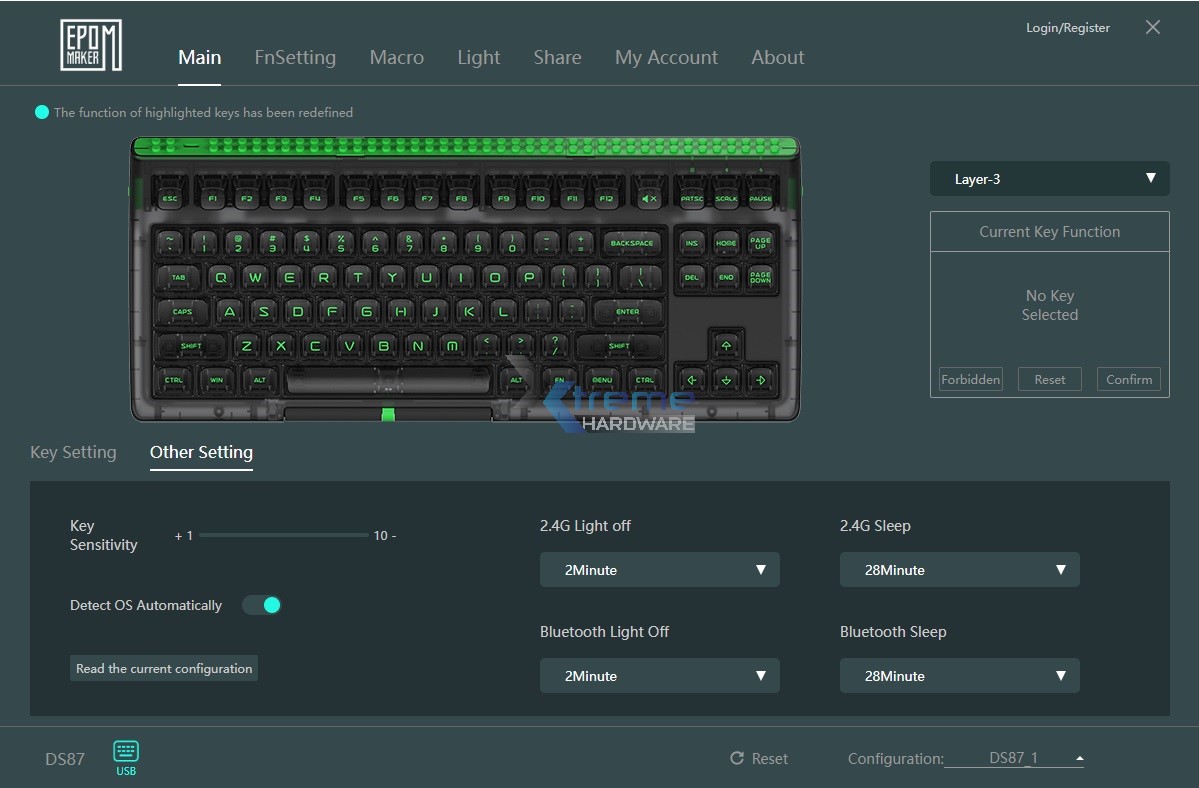Click the Login/Register link

[1067, 28]
